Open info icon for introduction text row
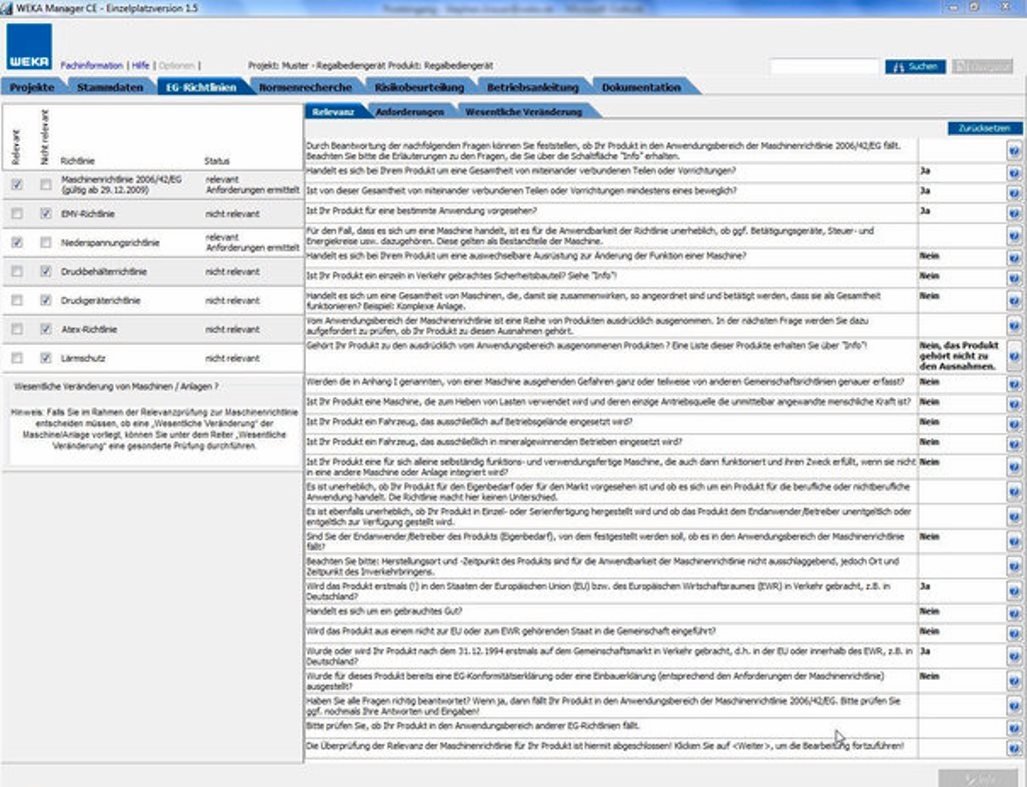This screenshot has height=787, width=1027. click(1015, 151)
